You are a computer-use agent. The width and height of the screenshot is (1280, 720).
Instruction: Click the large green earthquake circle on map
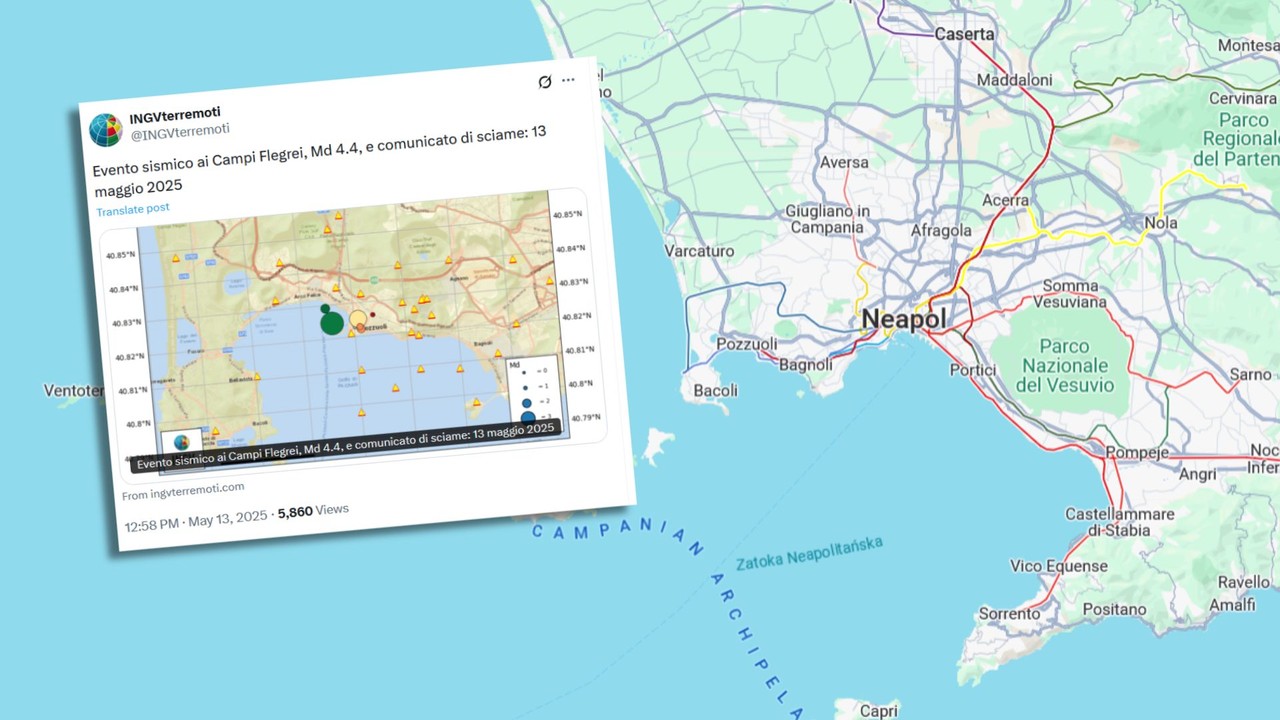332,323
